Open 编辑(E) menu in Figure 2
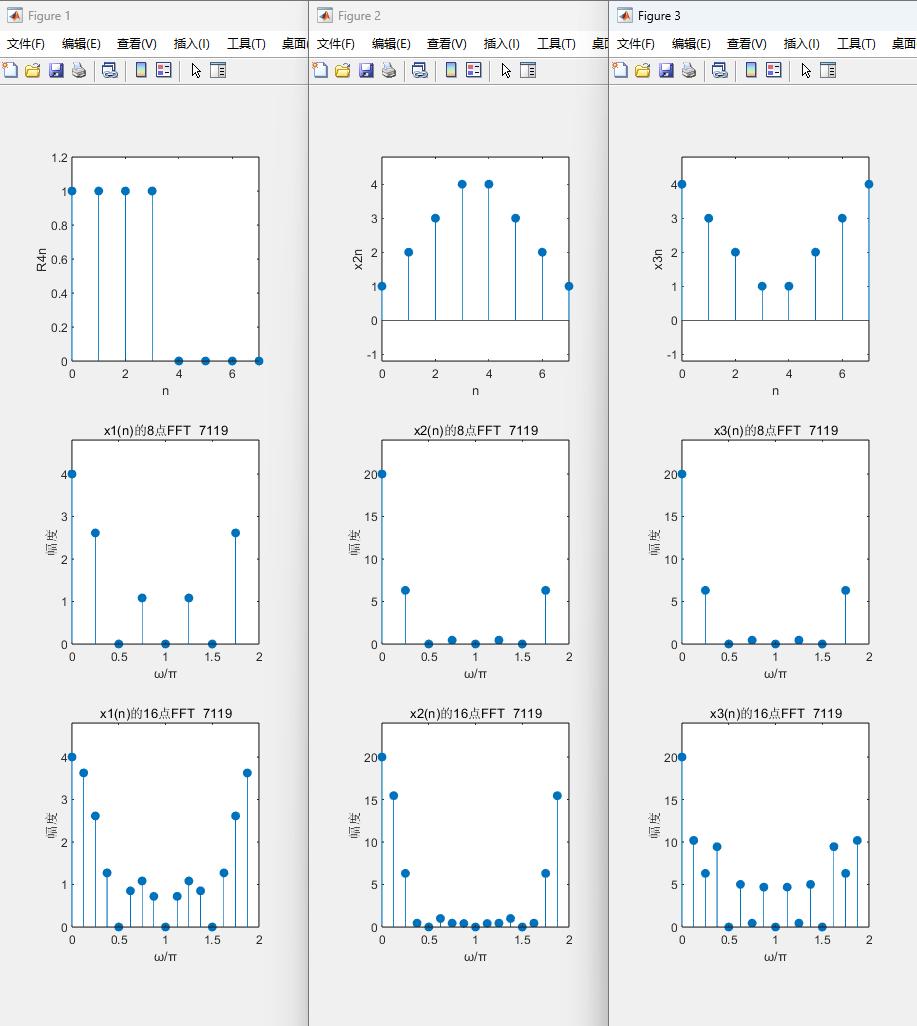917x1026 pixels. click(391, 44)
